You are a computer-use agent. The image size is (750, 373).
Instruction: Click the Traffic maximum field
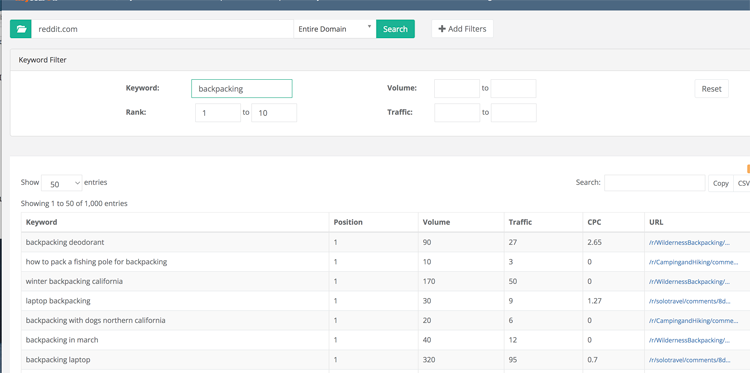[x=514, y=113]
